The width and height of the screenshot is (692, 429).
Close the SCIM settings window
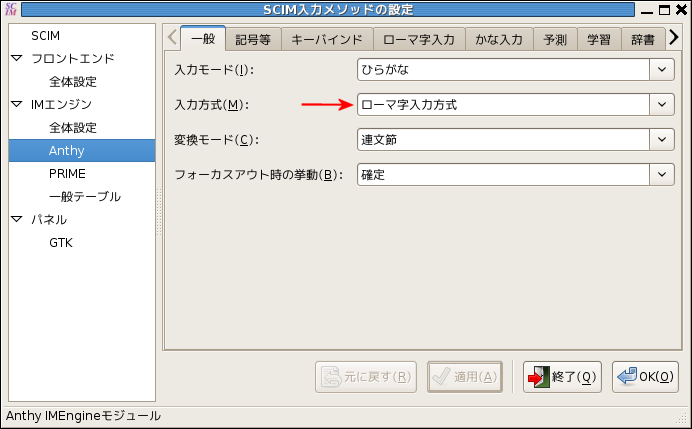pyautogui.click(x=681, y=10)
